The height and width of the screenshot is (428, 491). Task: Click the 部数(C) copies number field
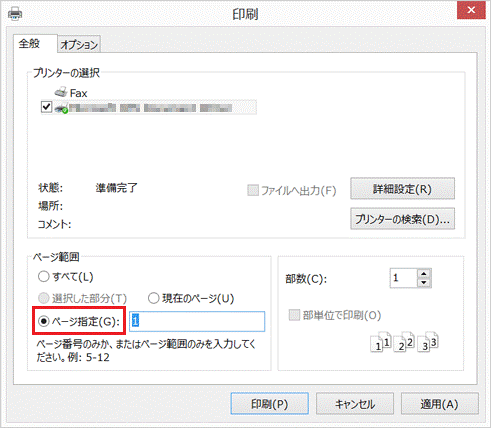(x=404, y=278)
